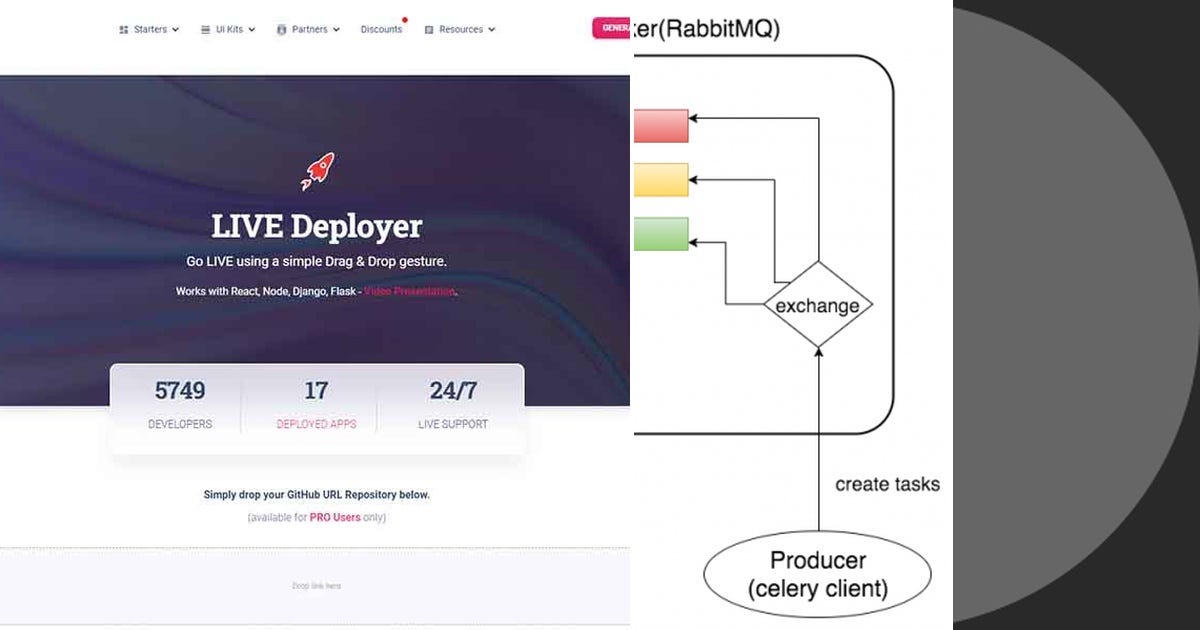Click the 17 deployed apps number
Viewport: 1200px width, 630px height.
(316, 391)
